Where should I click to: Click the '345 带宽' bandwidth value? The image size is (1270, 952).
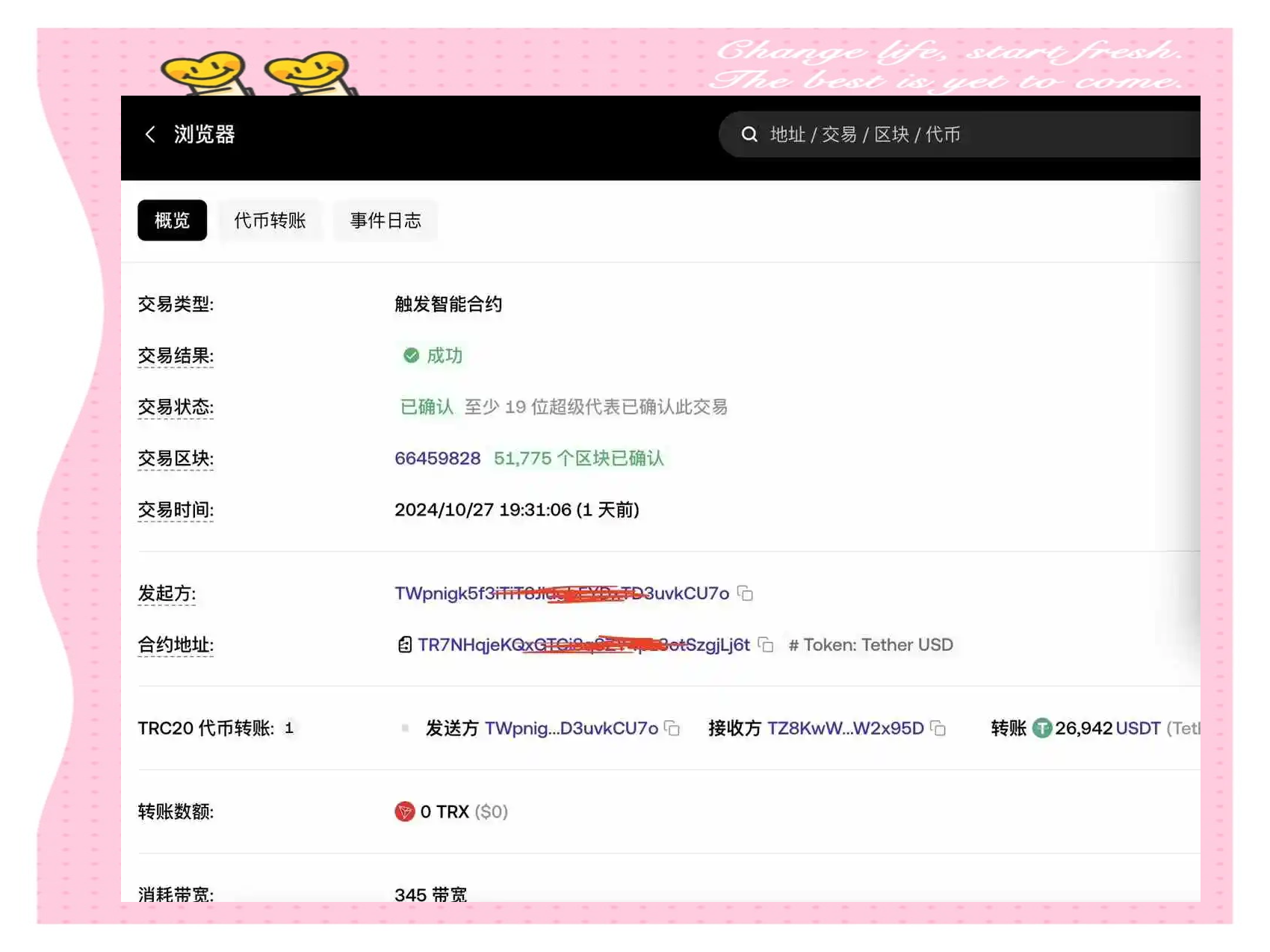pyautogui.click(x=431, y=894)
